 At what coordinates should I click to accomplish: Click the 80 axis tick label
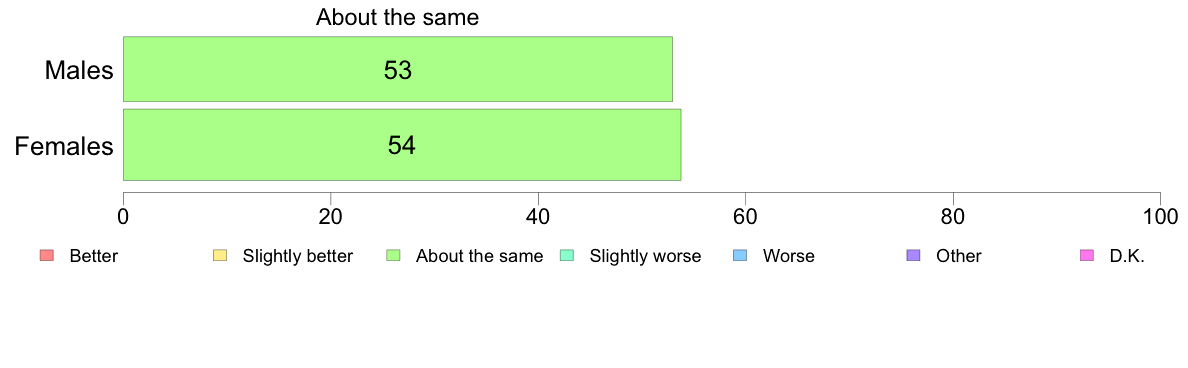[x=953, y=216]
